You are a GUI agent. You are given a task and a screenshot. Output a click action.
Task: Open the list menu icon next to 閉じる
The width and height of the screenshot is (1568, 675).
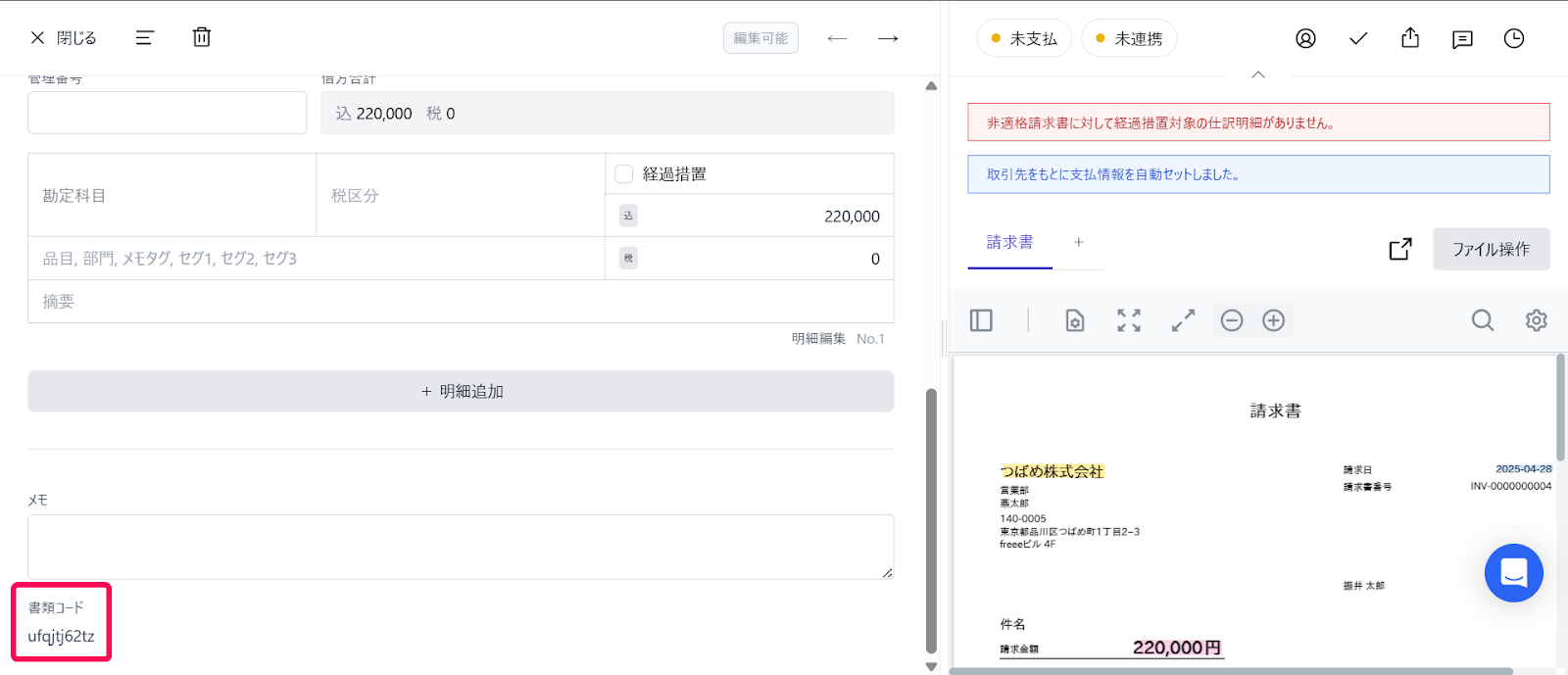(x=145, y=37)
